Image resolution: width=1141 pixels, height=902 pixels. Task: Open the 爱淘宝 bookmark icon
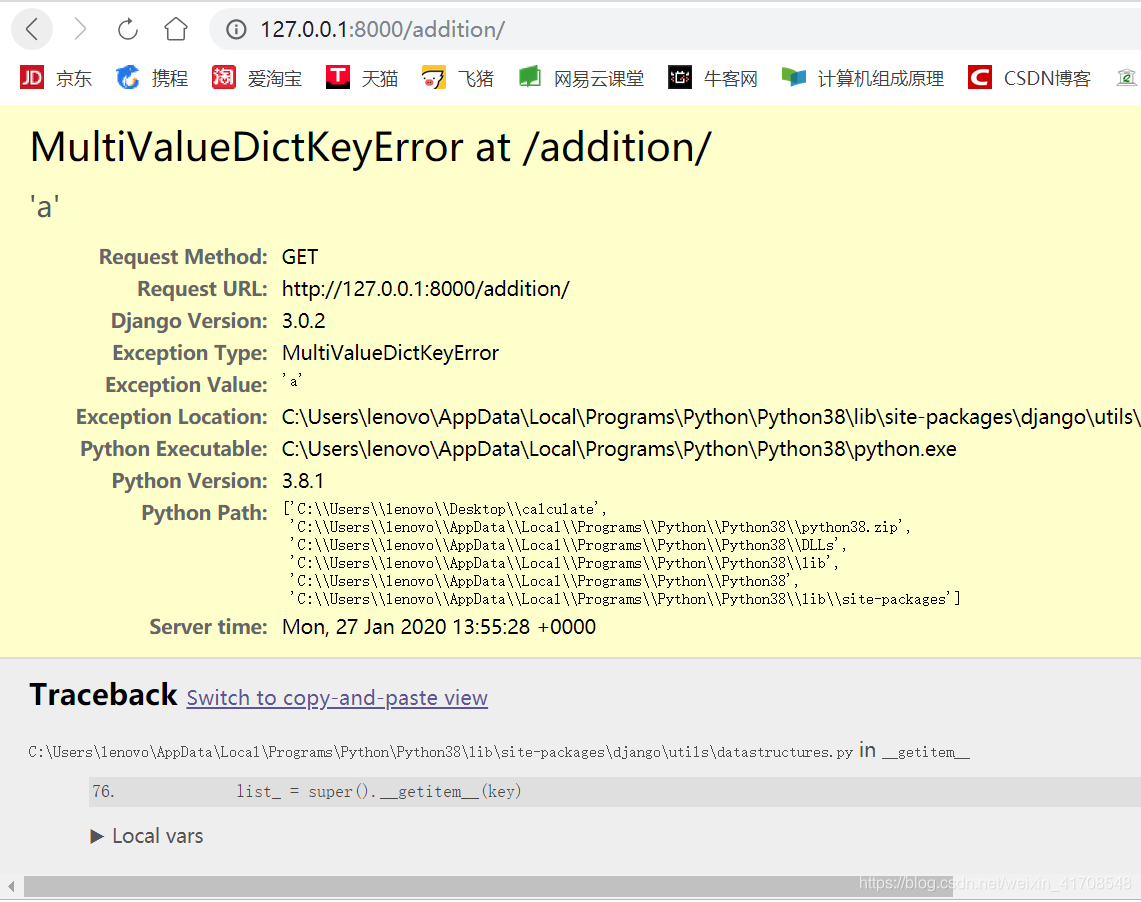pos(223,76)
